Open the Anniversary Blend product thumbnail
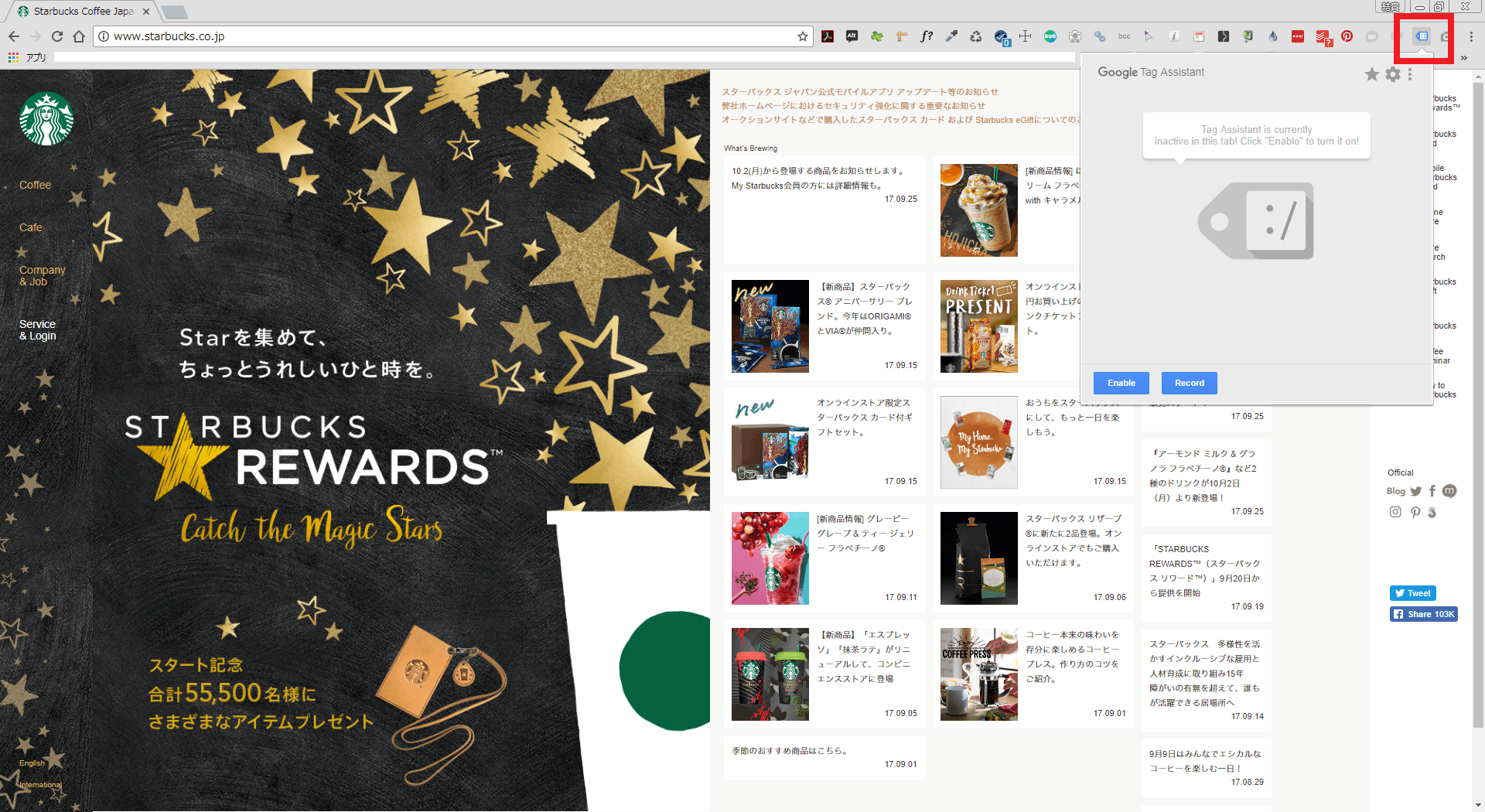Screen dimensions: 1485x812 (770, 326)
